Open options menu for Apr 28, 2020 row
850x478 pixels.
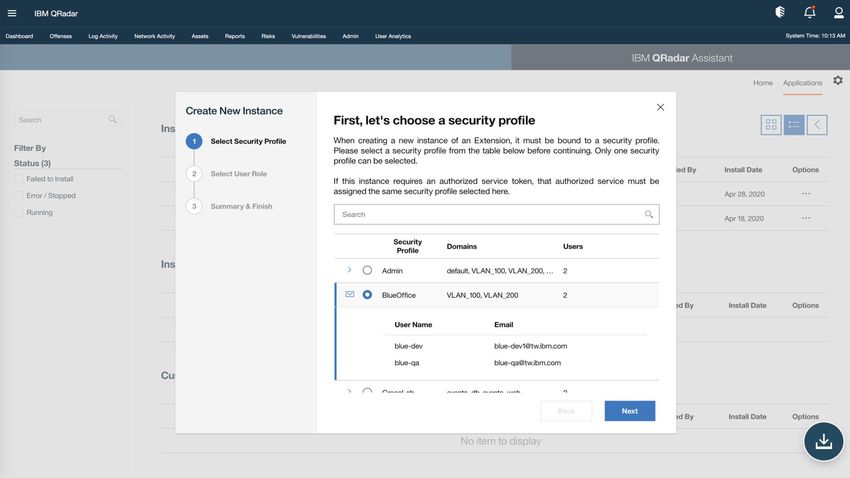806,193
